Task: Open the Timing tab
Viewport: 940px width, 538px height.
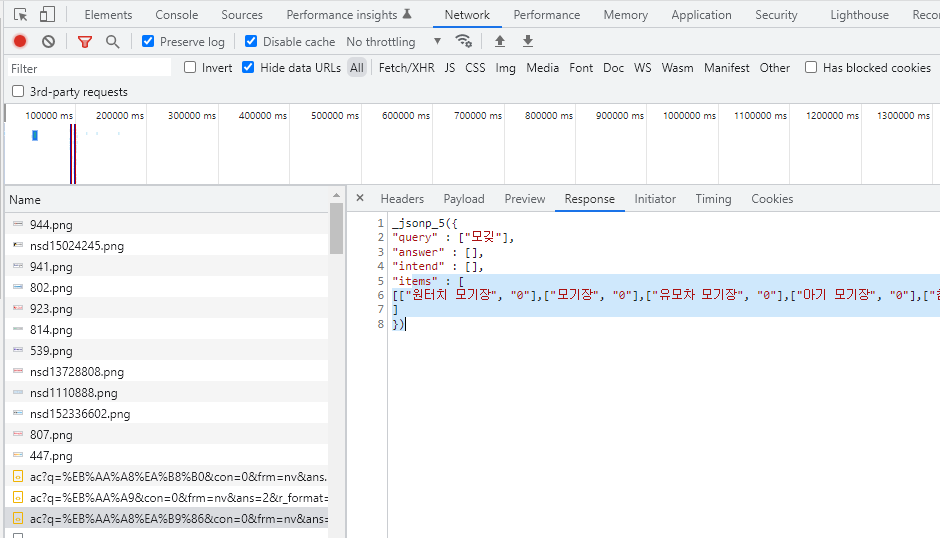Action: pyautogui.click(x=713, y=199)
